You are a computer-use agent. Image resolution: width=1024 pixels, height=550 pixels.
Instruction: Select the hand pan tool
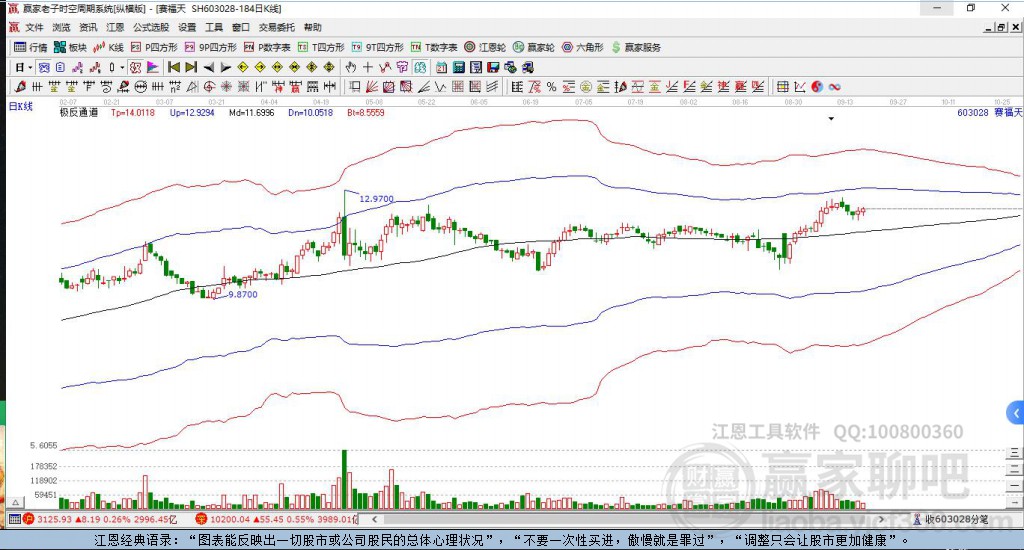[x=351, y=67]
